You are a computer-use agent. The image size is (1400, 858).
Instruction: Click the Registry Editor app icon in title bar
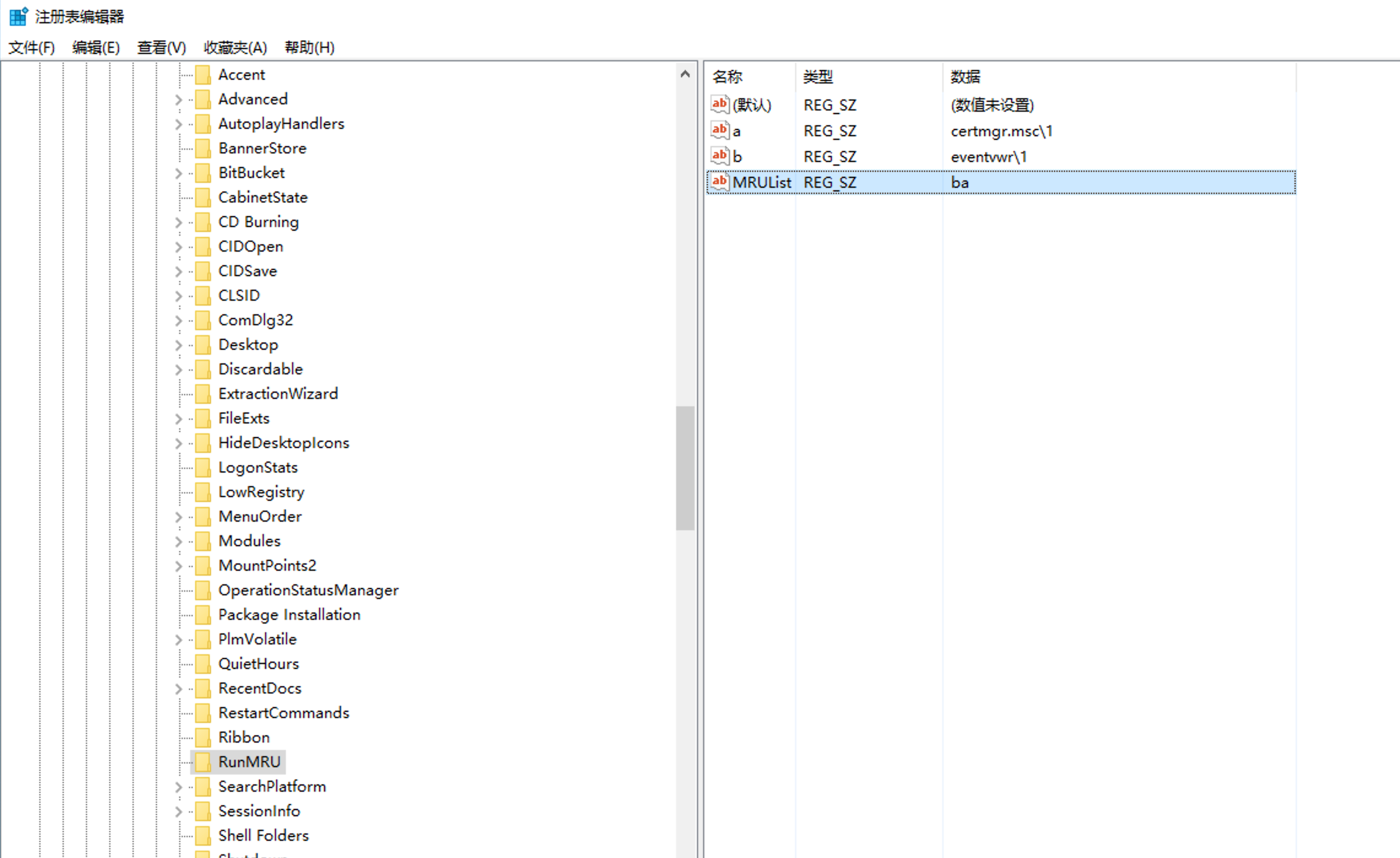coord(18,16)
